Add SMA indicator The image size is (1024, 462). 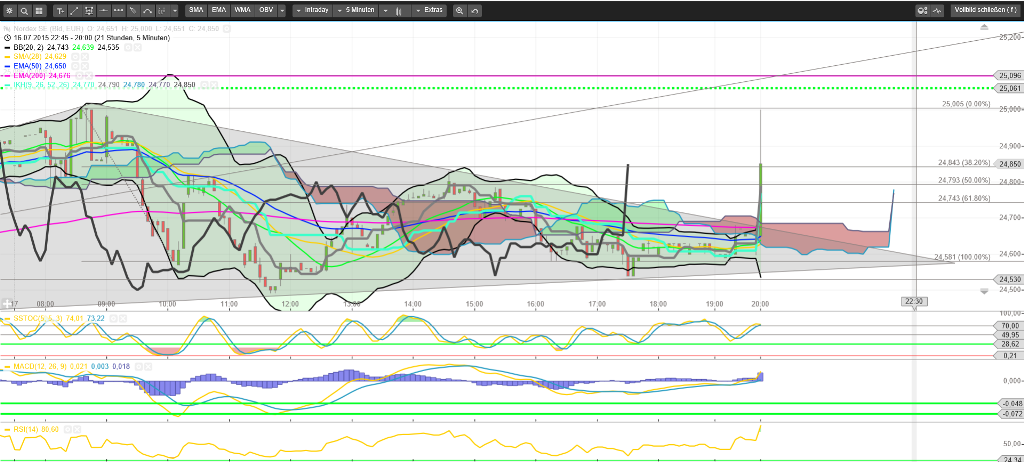pyautogui.click(x=196, y=10)
